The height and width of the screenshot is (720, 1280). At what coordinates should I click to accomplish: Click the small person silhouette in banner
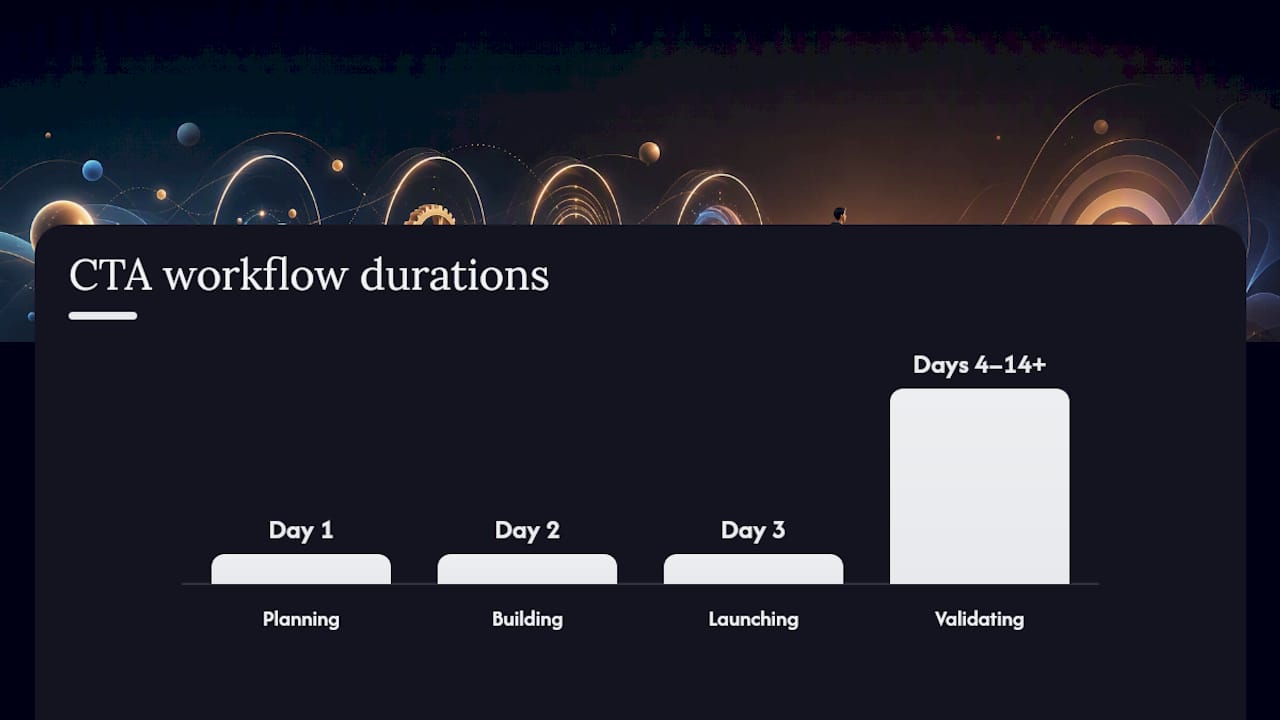[839, 216]
